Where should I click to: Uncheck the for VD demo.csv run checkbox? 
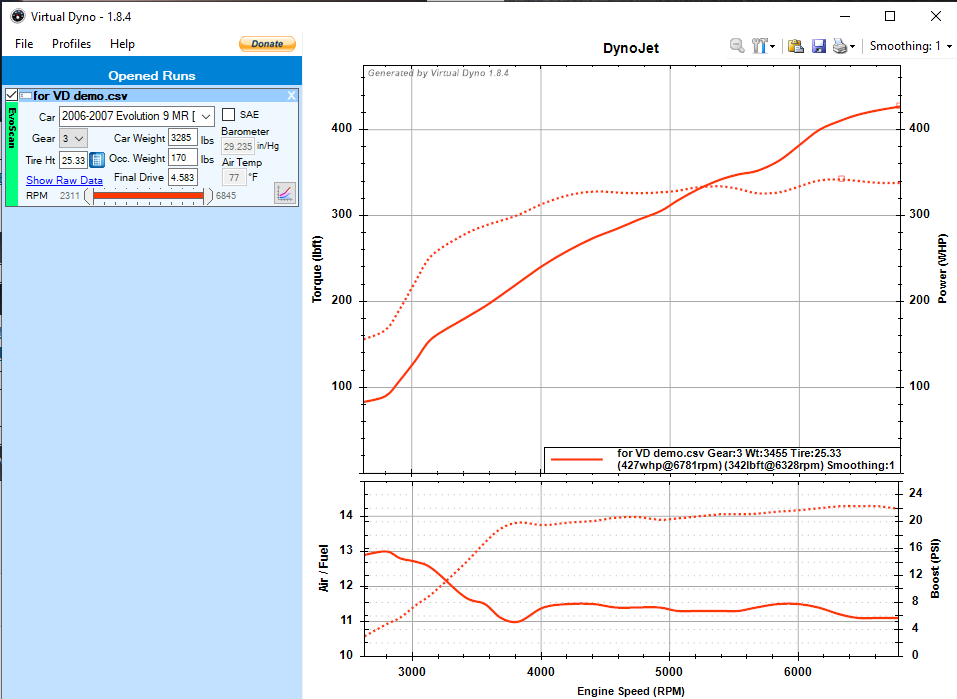(11, 95)
